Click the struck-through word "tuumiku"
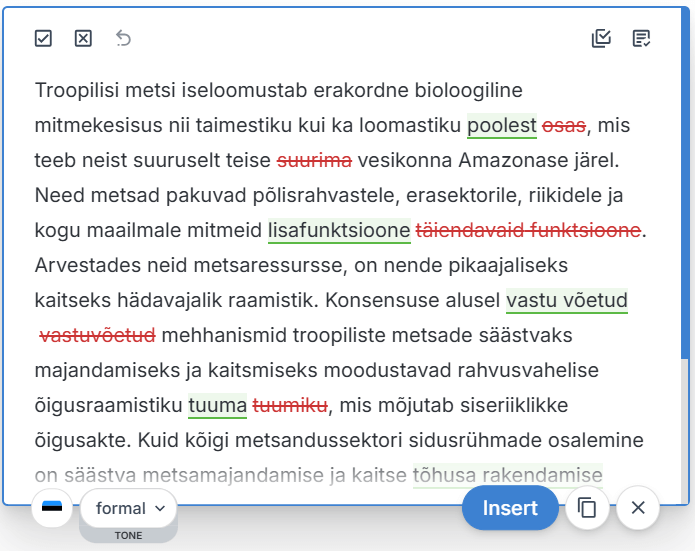The image size is (695, 551). click(290, 405)
